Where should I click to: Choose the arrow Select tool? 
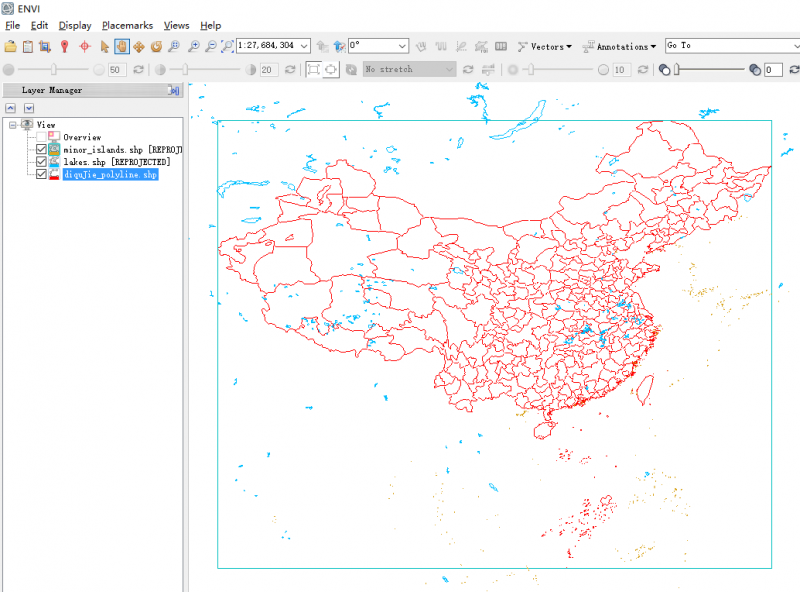[104, 46]
